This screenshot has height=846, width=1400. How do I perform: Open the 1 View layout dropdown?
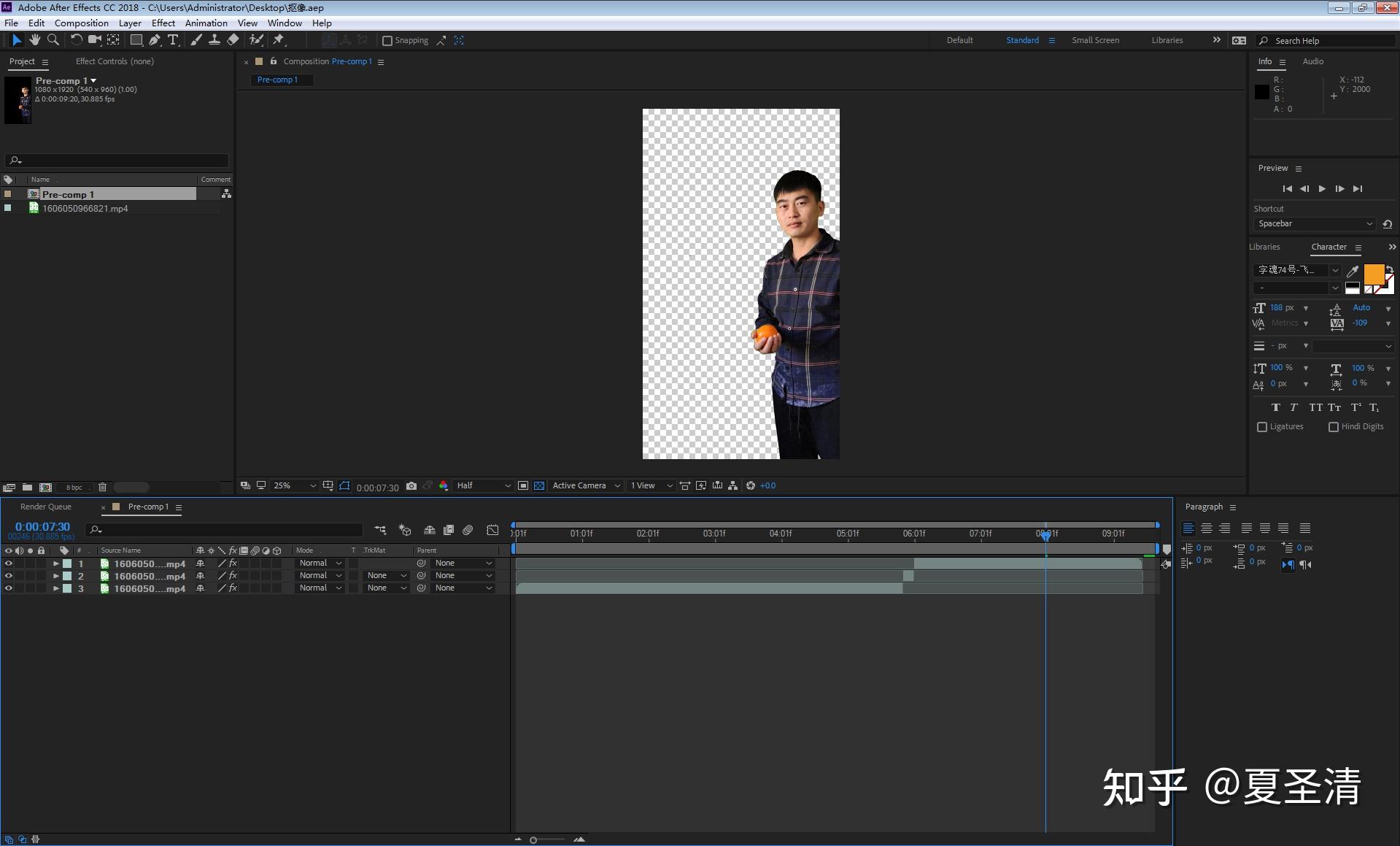pos(651,486)
